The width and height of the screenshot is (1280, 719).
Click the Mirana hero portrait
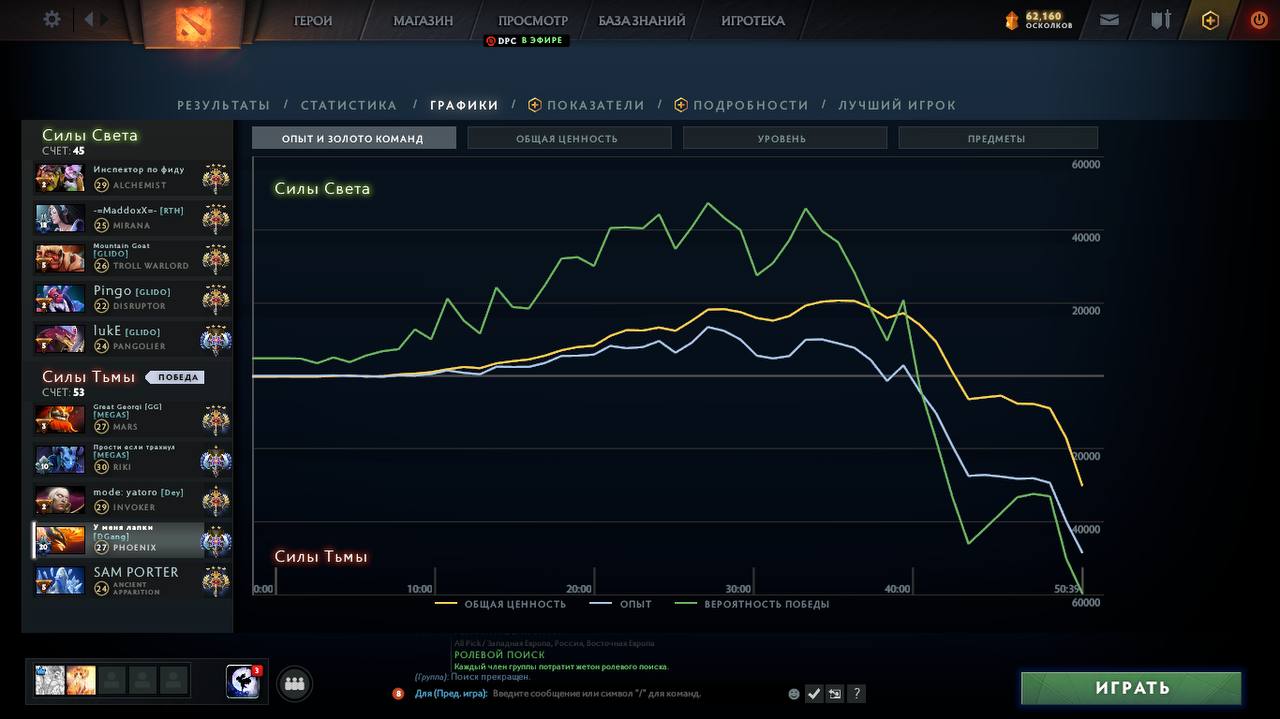coord(60,218)
